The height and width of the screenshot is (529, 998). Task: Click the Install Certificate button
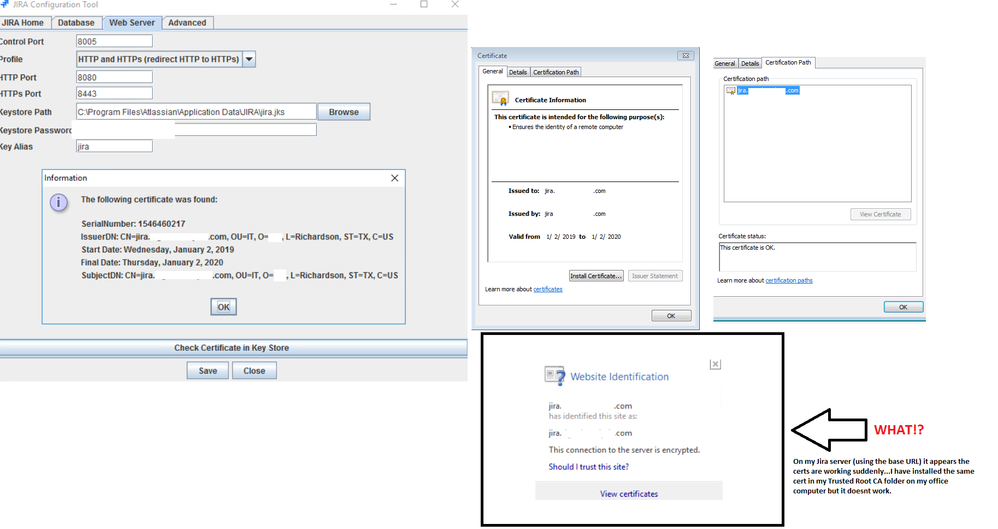tap(596, 276)
